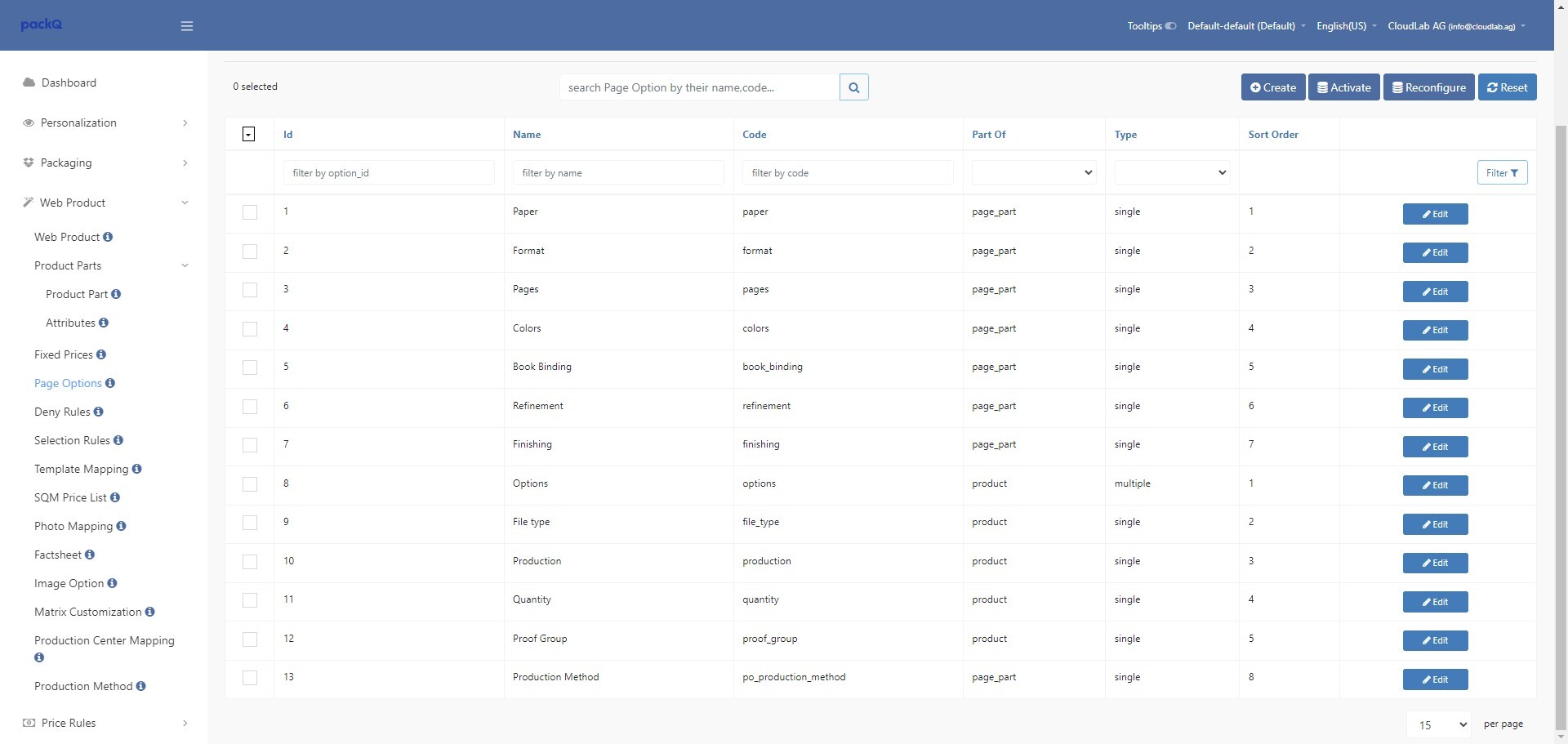
Task: Sort by the Sort Order column header
Action: pos(1273,135)
